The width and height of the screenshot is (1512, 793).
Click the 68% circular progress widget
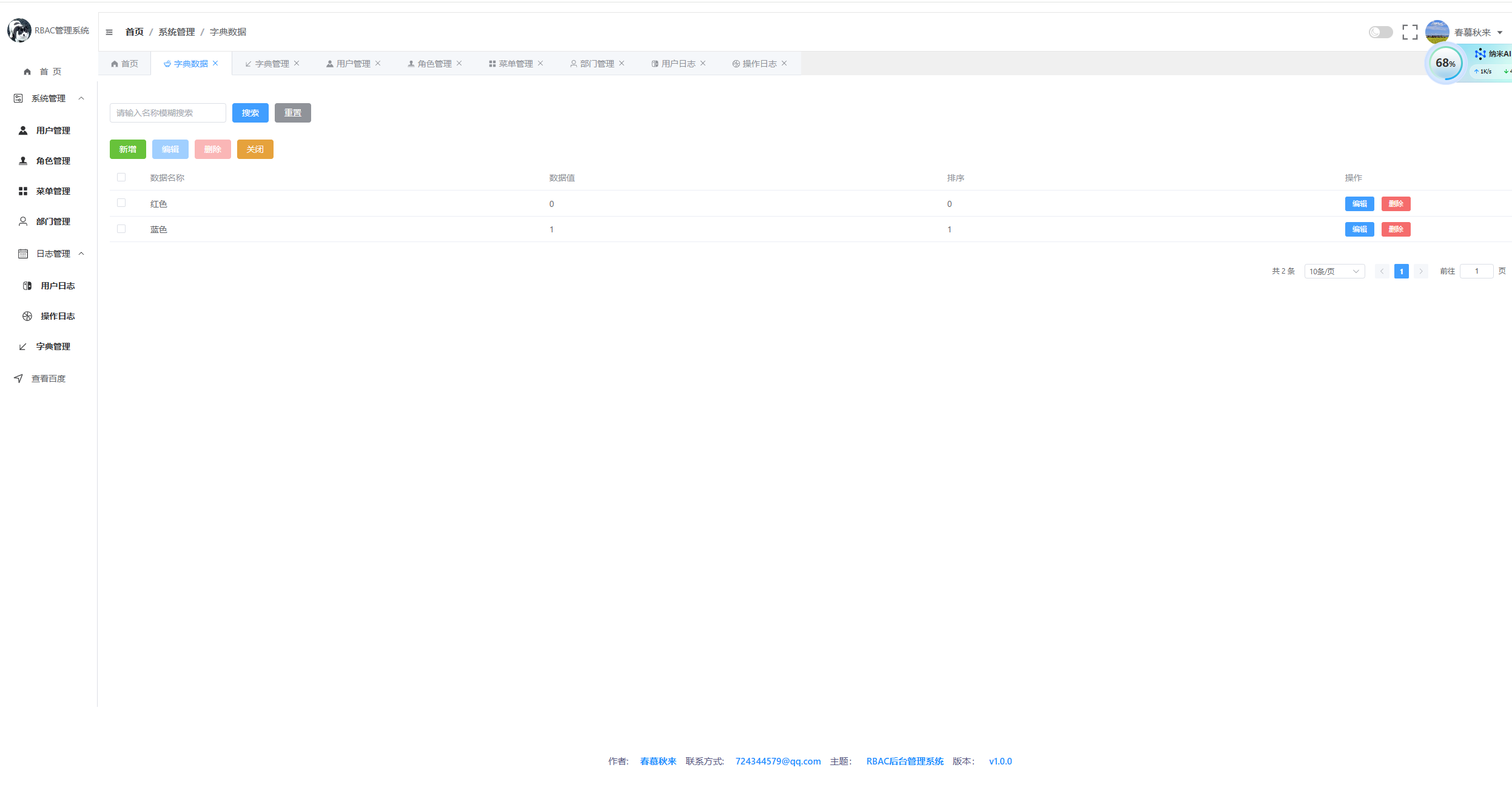point(1445,63)
